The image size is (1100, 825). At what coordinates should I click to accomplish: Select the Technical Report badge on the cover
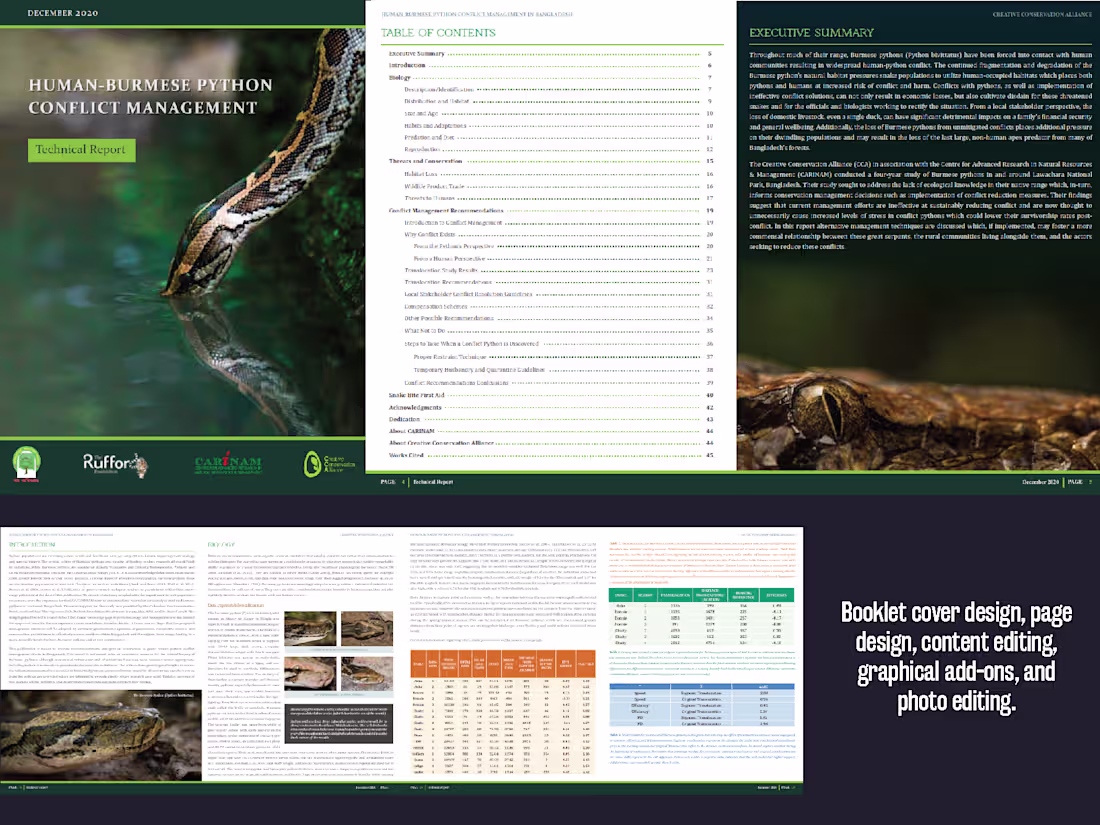point(81,150)
